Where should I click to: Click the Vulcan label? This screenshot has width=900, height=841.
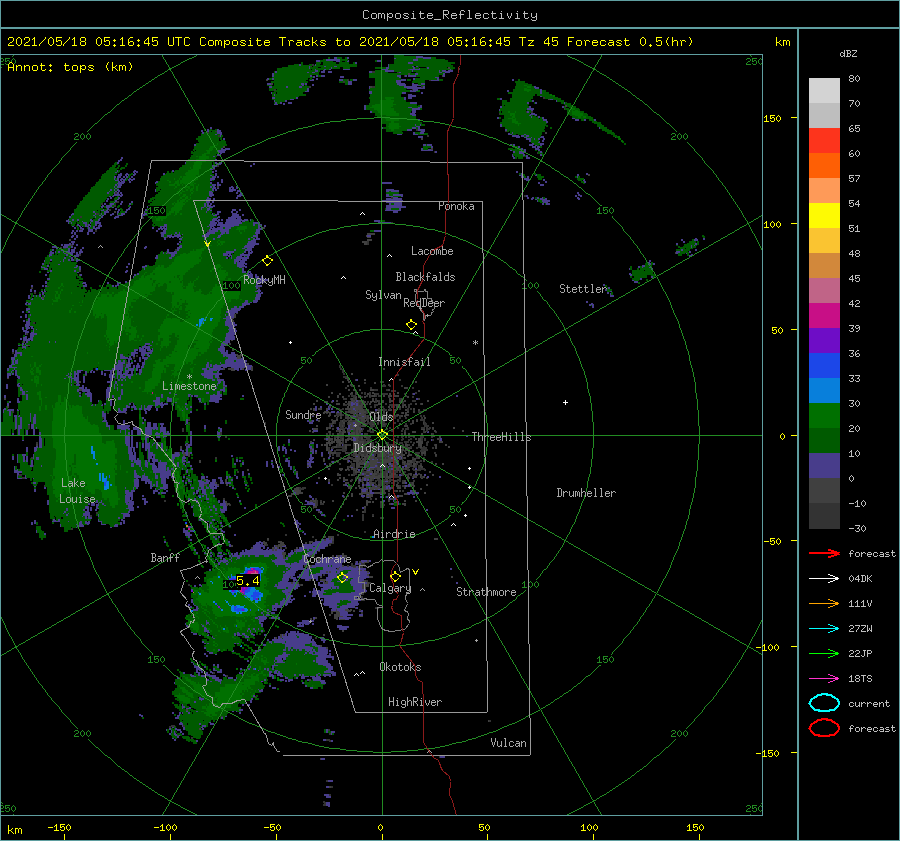(x=509, y=743)
